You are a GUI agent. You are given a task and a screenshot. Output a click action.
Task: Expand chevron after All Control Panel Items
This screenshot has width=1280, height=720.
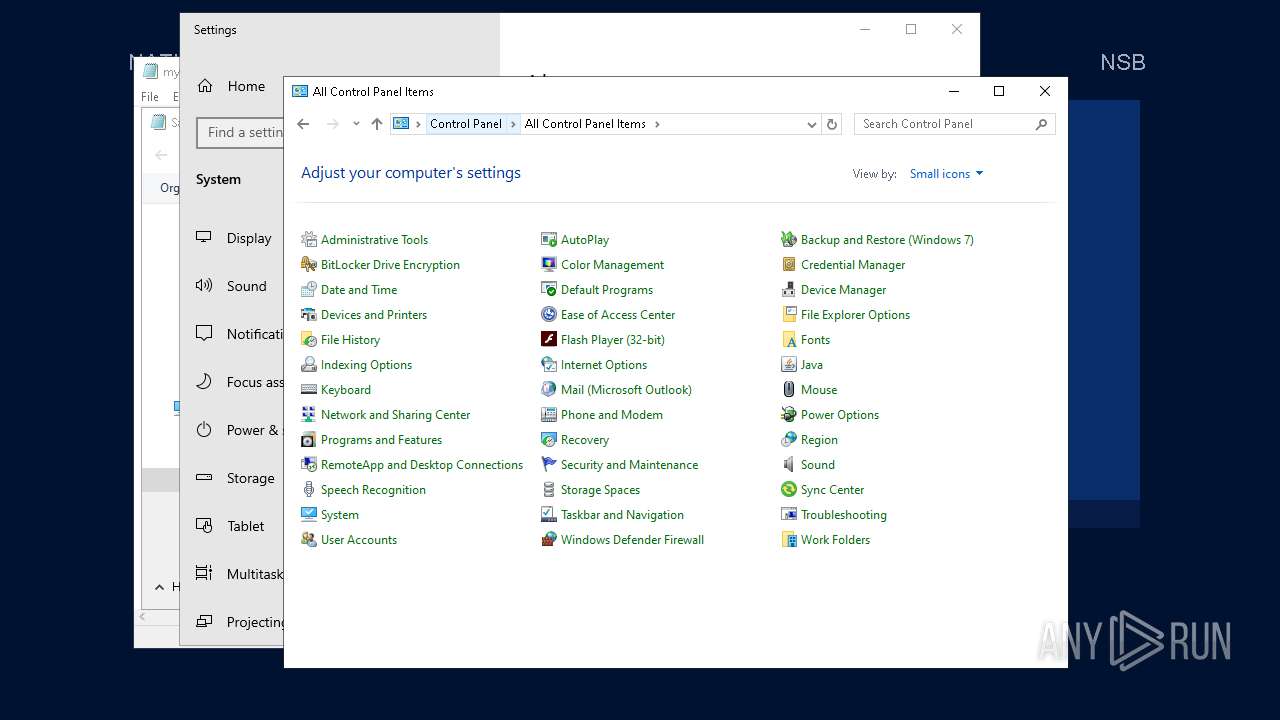click(x=657, y=124)
